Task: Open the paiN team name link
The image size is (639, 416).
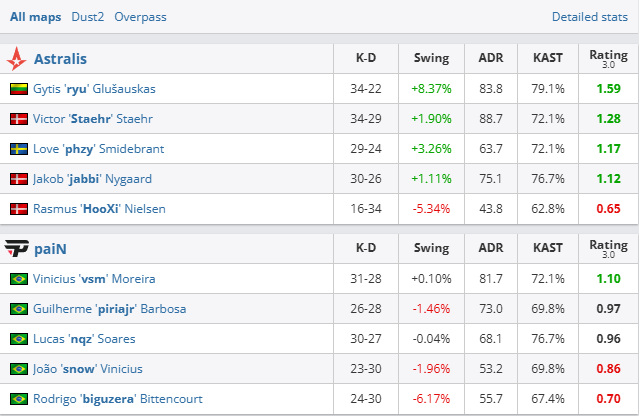Action: click(x=52, y=249)
